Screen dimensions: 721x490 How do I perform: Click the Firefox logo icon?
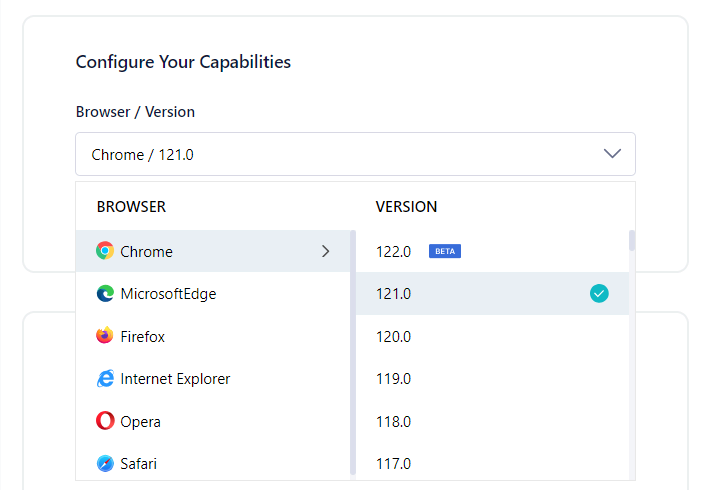point(105,336)
